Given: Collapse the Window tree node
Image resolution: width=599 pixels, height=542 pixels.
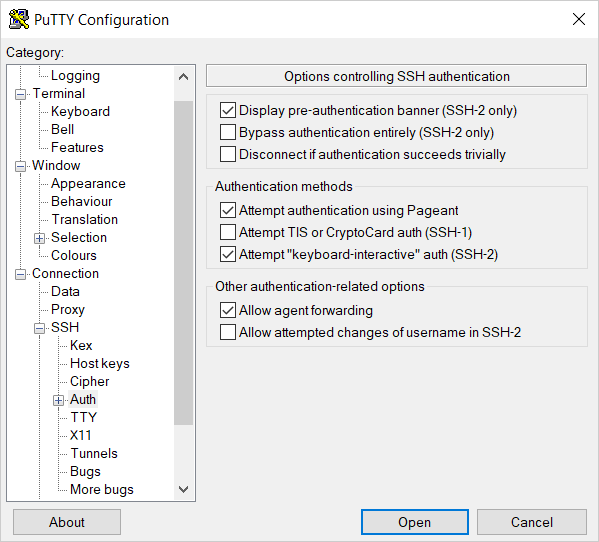Looking at the screenshot, I should pyautogui.click(x=20, y=166).
